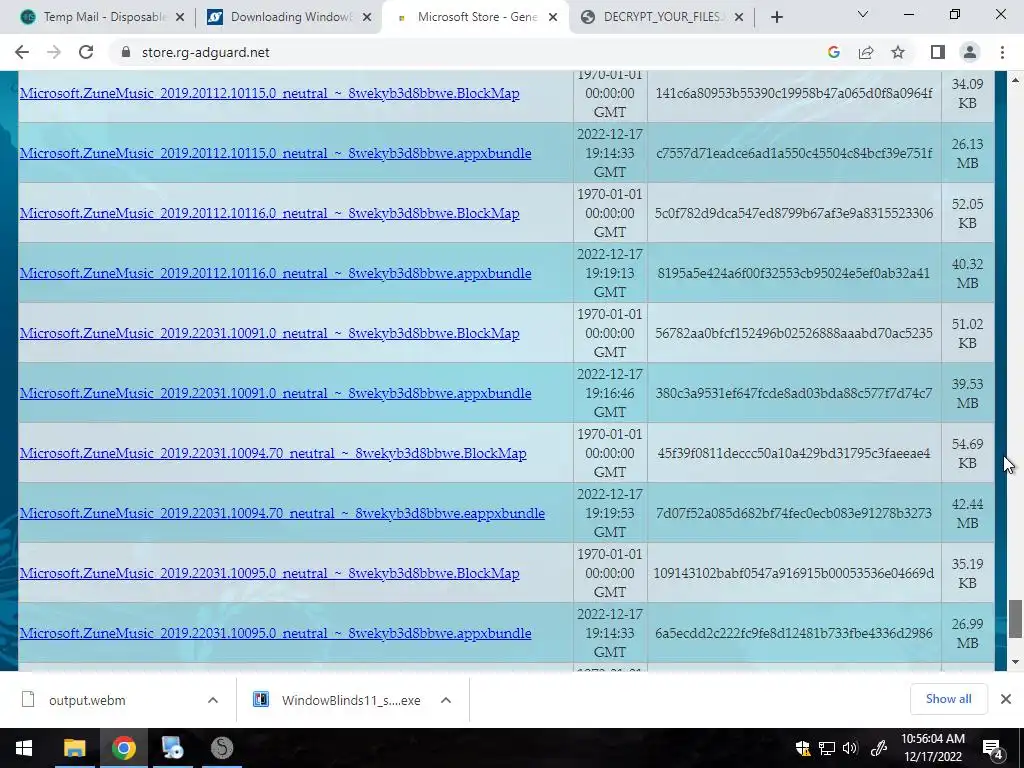Open Chrome side panel icon
Viewport: 1024px width, 768px height.
point(937,52)
